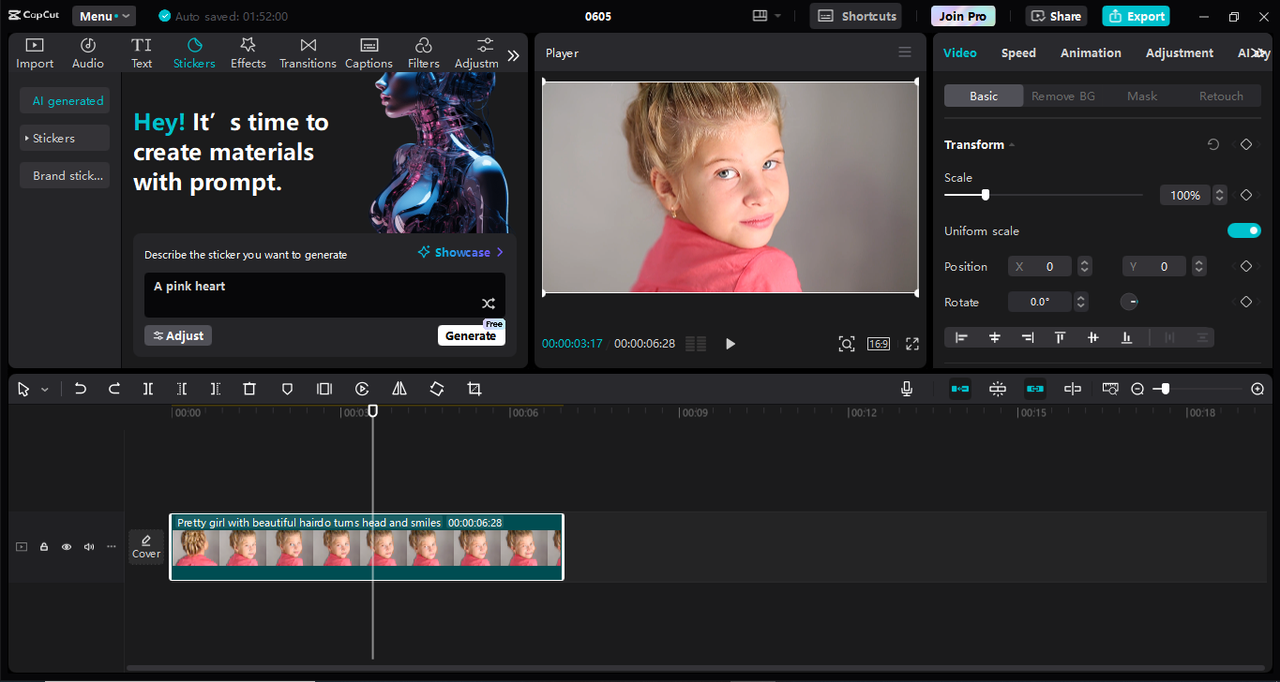Open the Showcase link
This screenshot has height=682, width=1280.
click(x=461, y=253)
